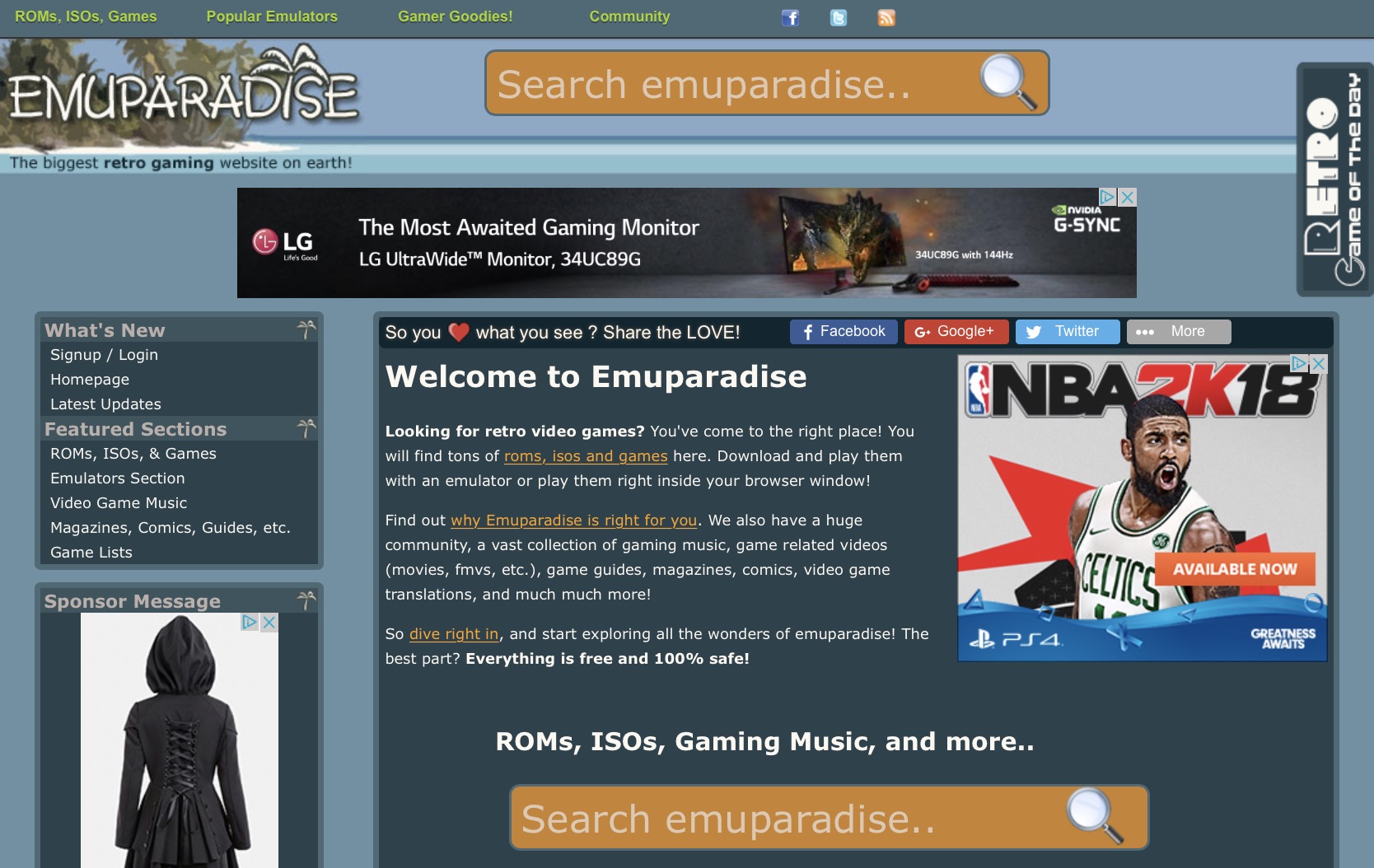The width and height of the screenshot is (1374, 868).
Task: Share the page via Google+ button
Action: [x=956, y=331]
